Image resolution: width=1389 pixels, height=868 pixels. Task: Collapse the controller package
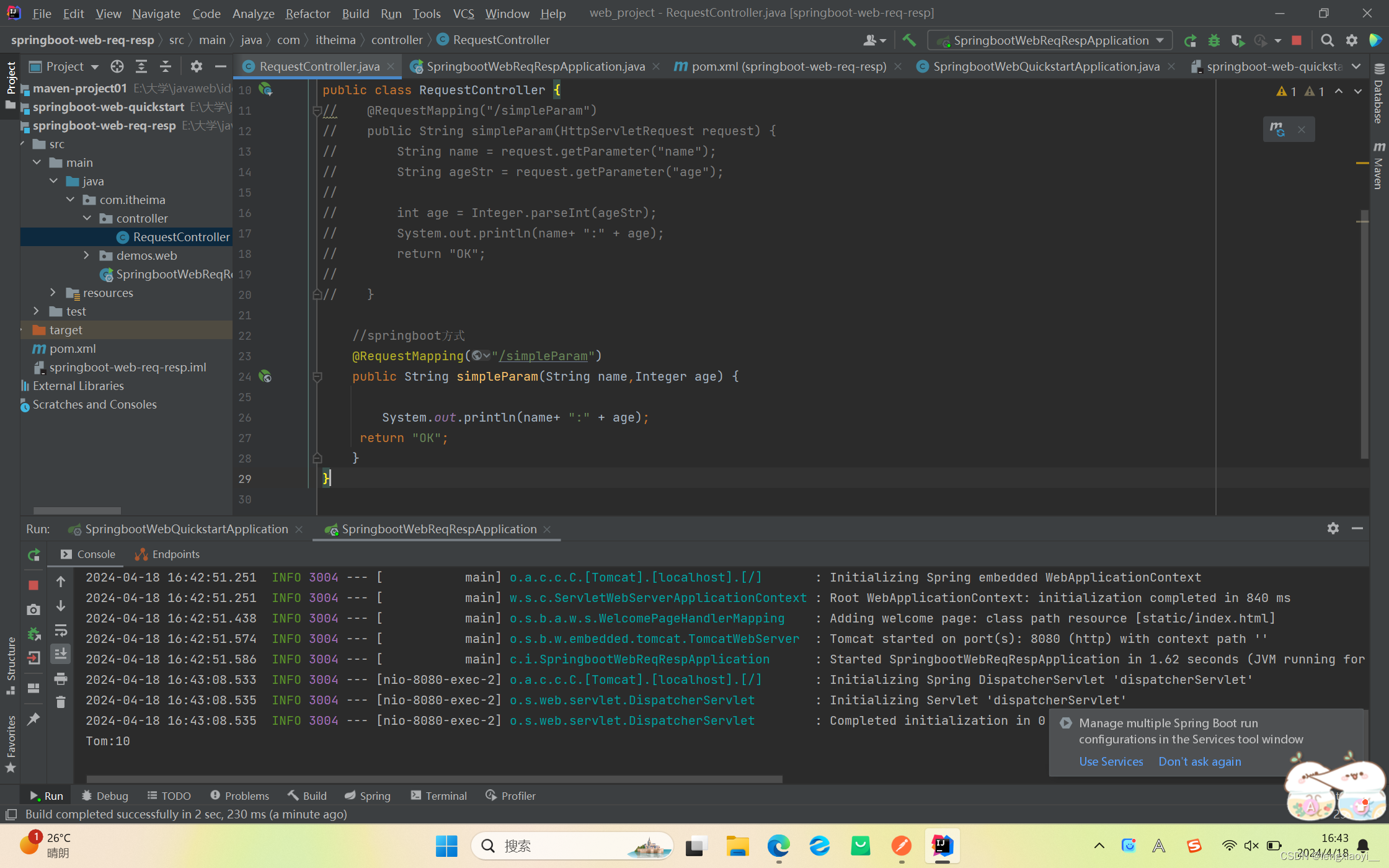pyautogui.click(x=87, y=218)
